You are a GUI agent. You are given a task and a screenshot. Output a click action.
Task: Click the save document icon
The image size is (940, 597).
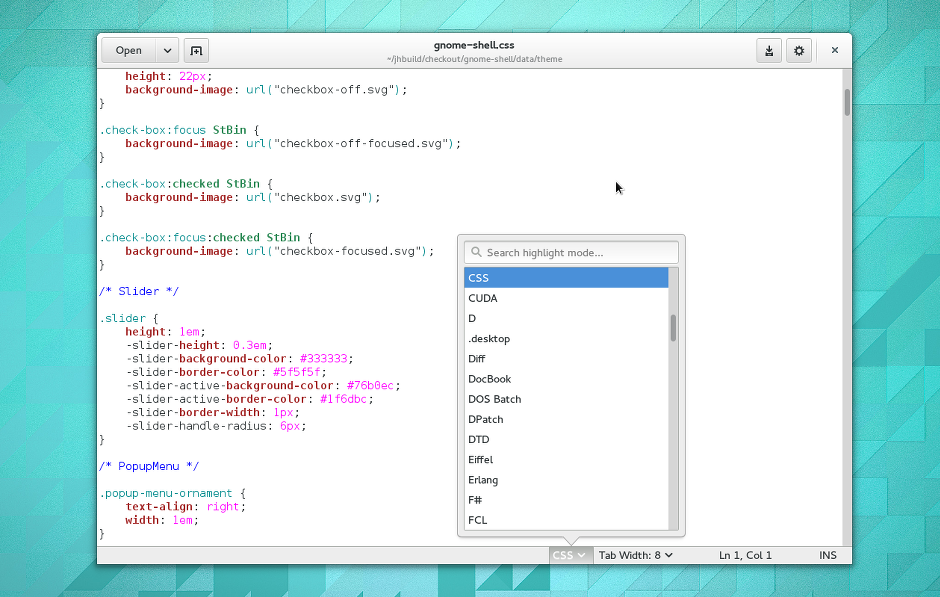click(769, 51)
